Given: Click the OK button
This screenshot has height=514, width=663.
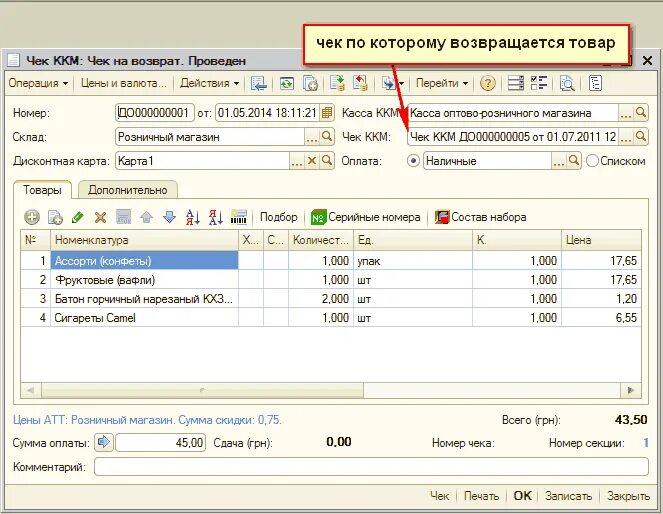Looking at the screenshot, I should tap(522, 495).
